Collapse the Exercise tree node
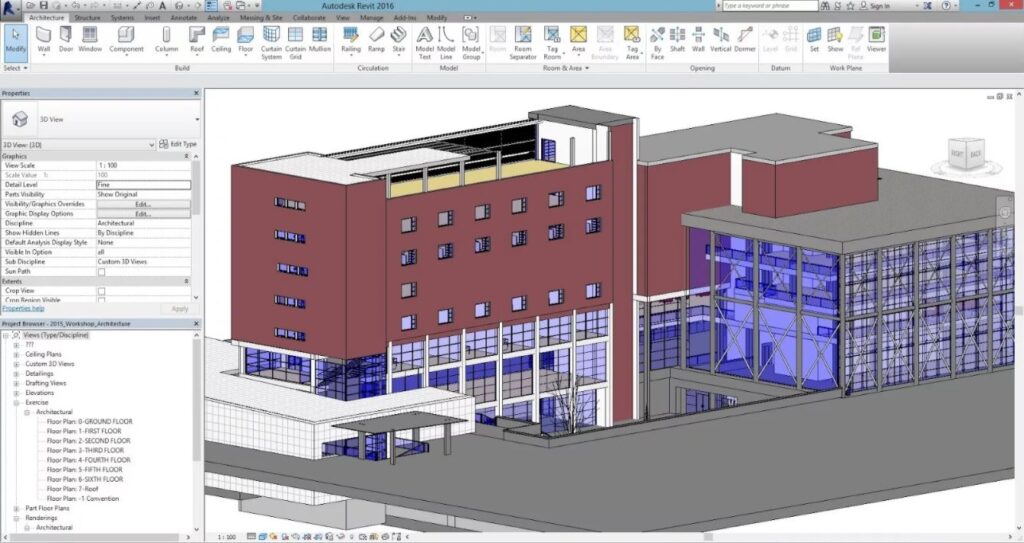The width and height of the screenshot is (1024, 543). 16,403
